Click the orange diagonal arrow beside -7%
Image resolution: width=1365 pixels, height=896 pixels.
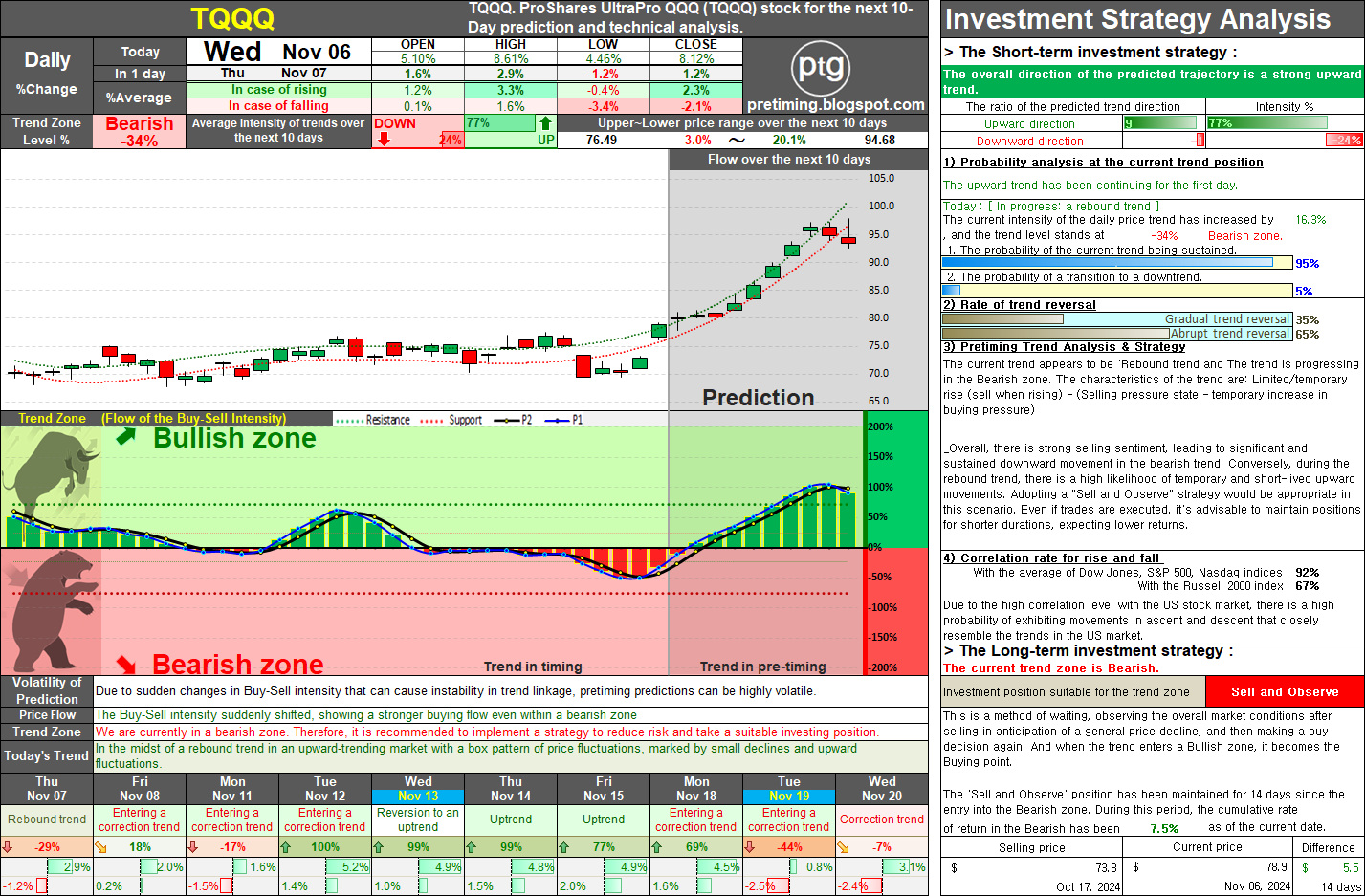(x=843, y=847)
